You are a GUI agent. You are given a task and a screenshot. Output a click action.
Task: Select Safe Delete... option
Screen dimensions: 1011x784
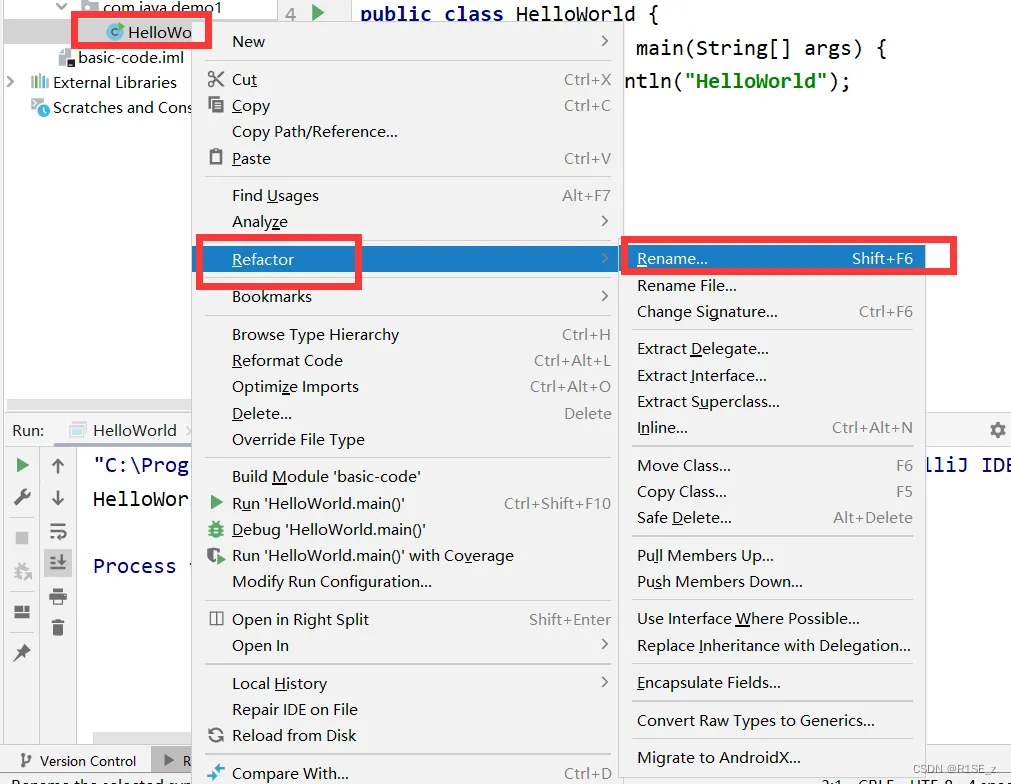(773, 518)
